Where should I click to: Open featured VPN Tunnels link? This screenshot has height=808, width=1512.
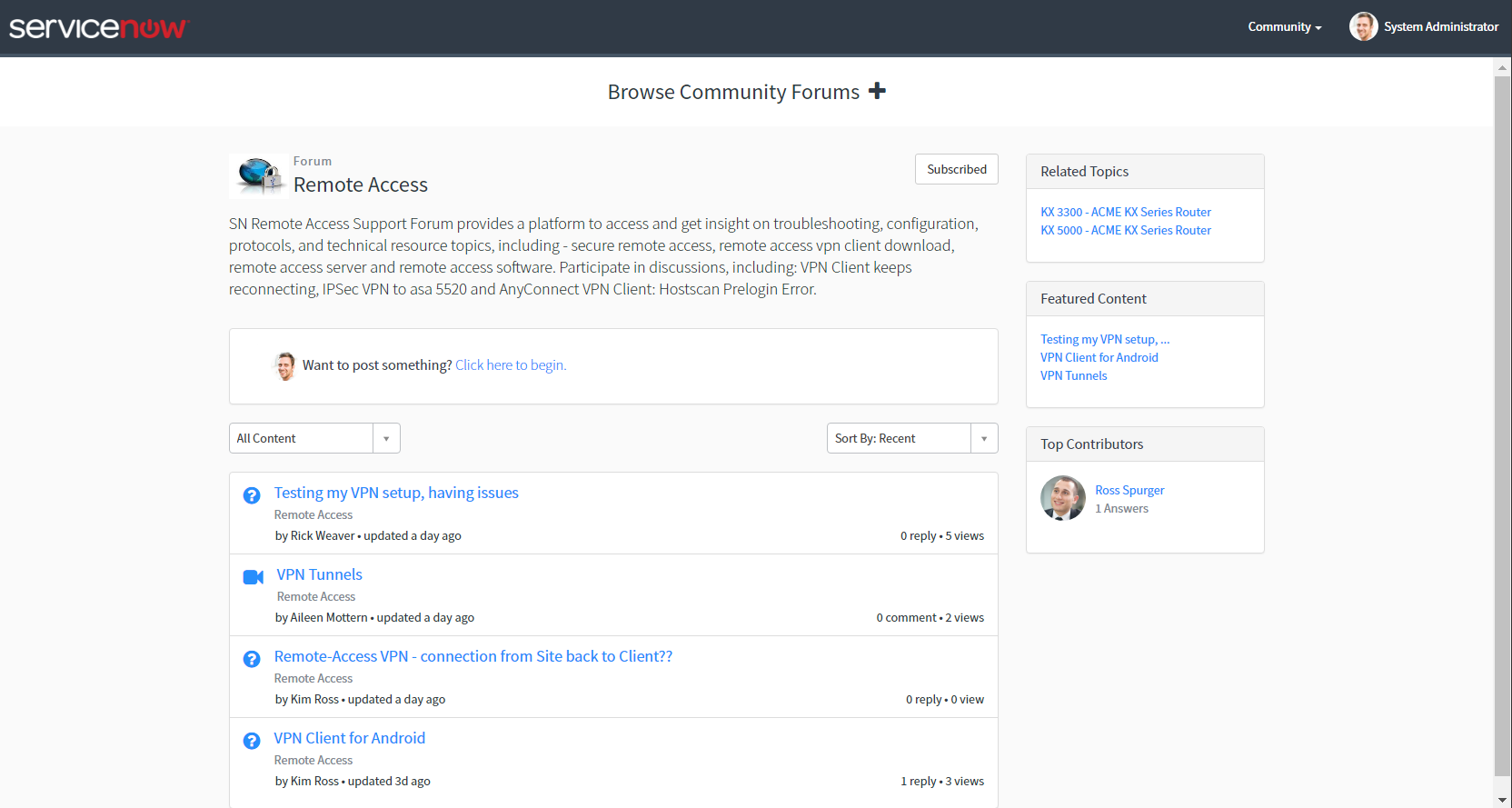1074,375
